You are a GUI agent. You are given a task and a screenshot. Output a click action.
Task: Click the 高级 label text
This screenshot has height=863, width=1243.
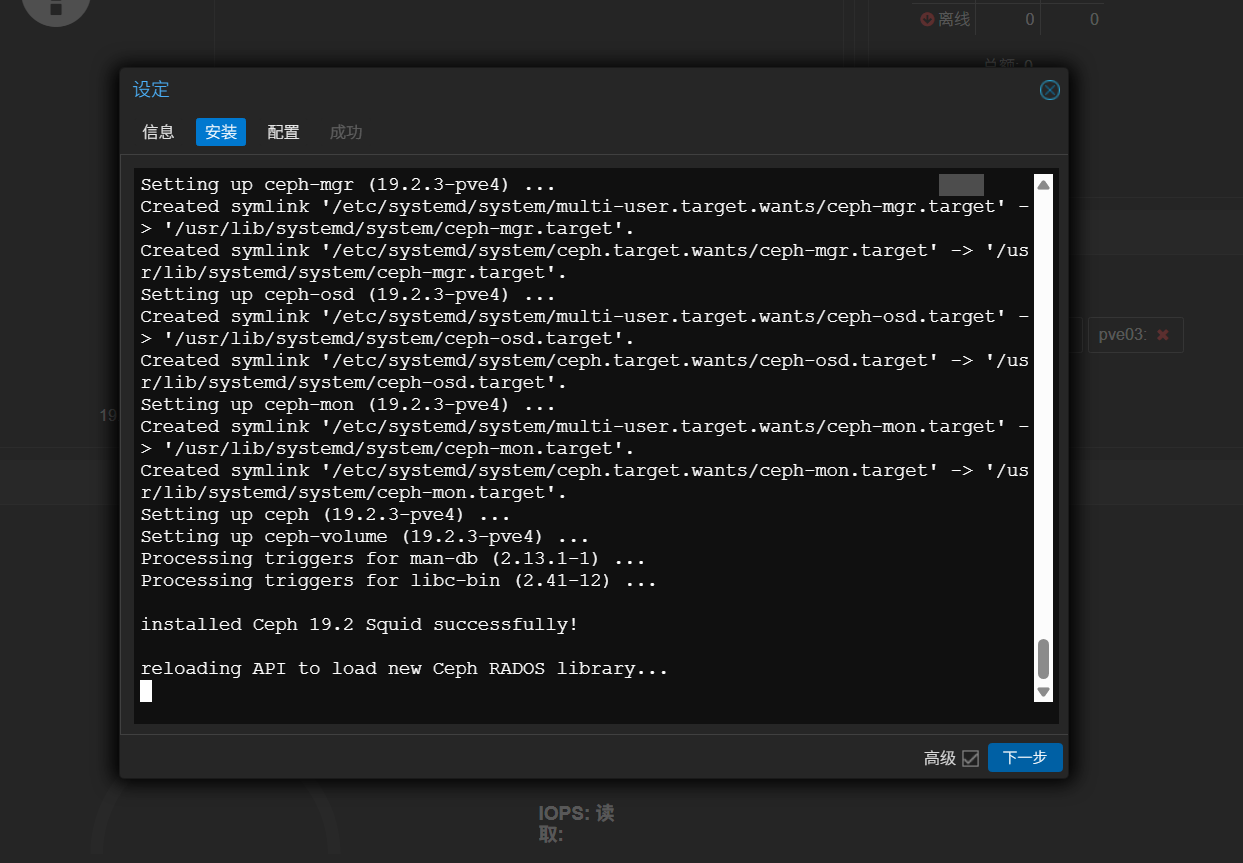[x=940, y=758]
